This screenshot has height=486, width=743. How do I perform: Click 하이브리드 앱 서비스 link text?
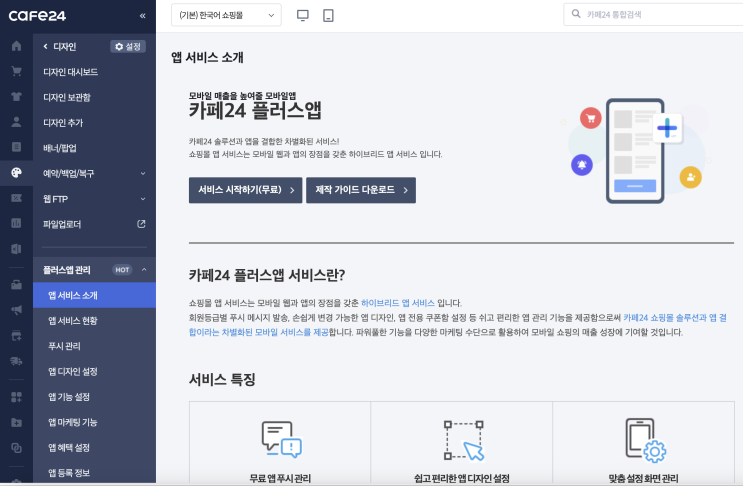(x=398, y=303)
